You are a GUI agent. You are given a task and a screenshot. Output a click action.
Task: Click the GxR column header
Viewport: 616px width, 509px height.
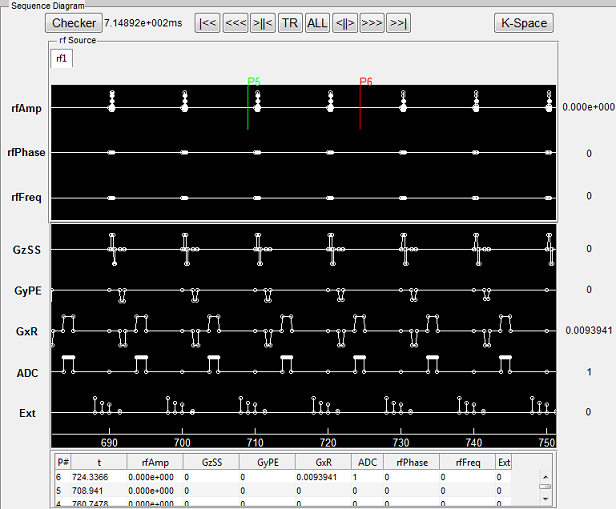323,462
